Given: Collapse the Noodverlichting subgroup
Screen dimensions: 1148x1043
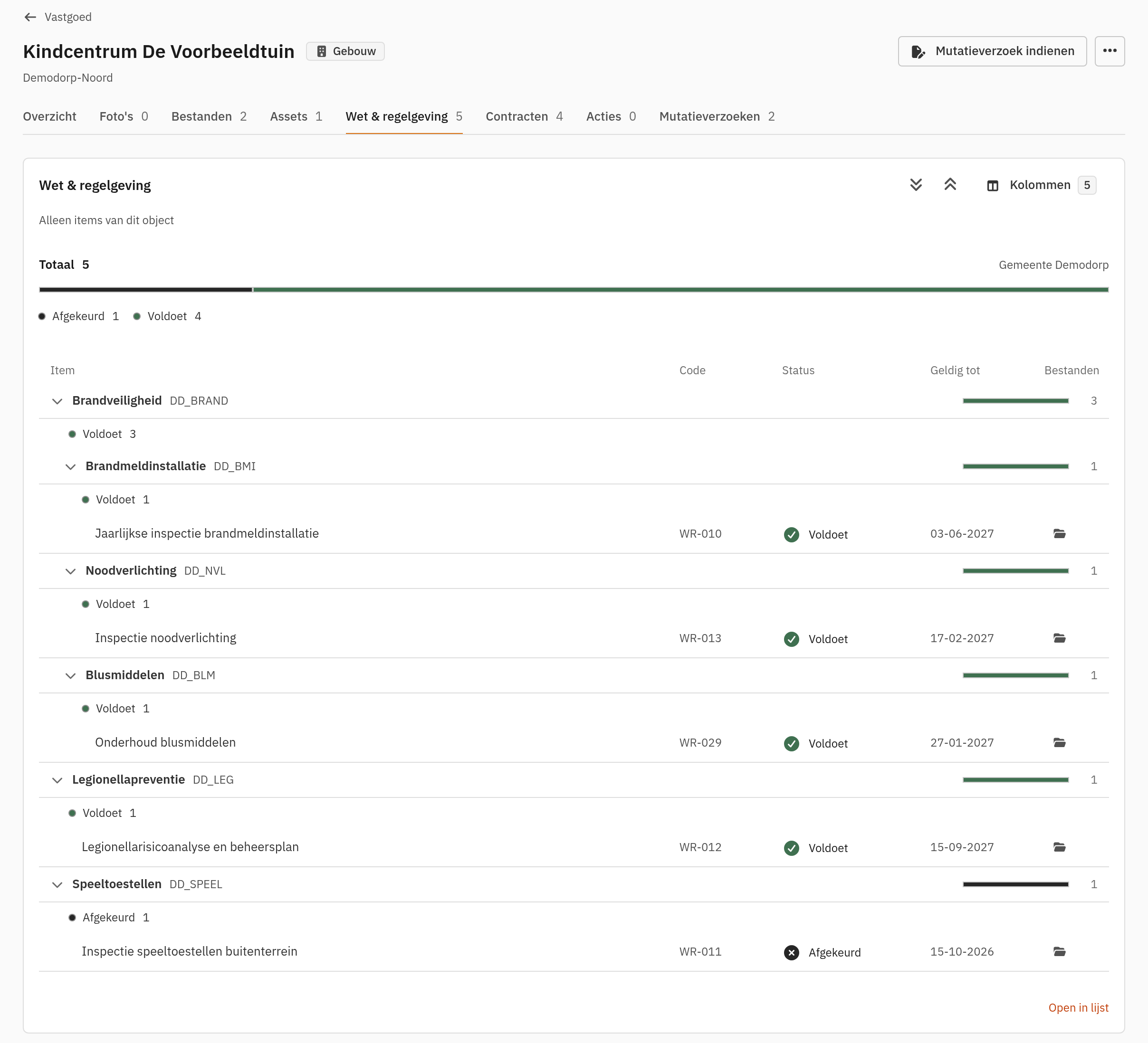Looking at the screenshot, I should (70, 571).
